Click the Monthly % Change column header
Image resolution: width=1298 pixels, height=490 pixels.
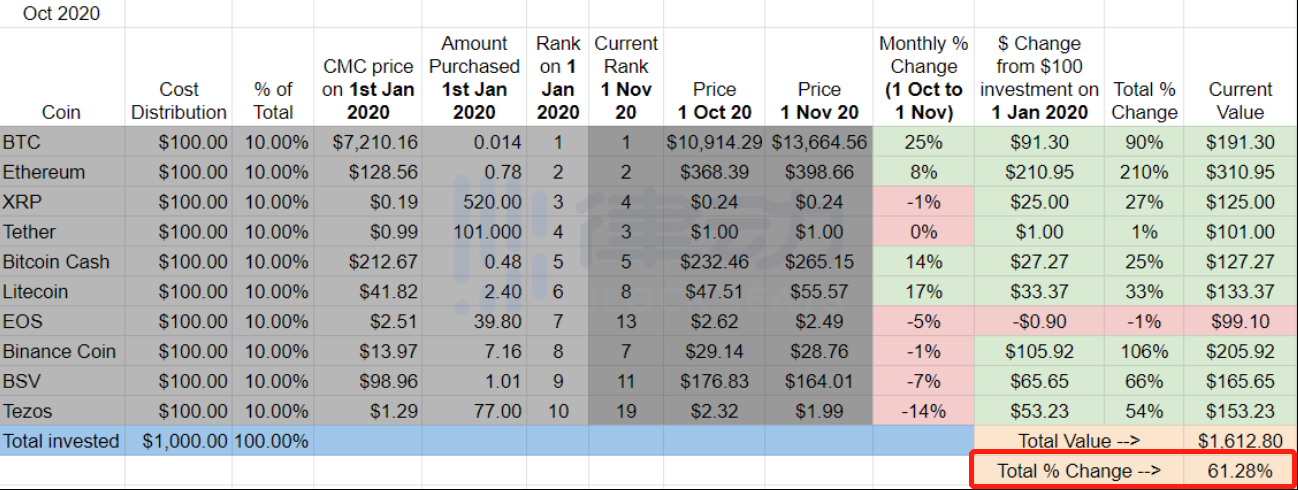[x=923, y=77]
